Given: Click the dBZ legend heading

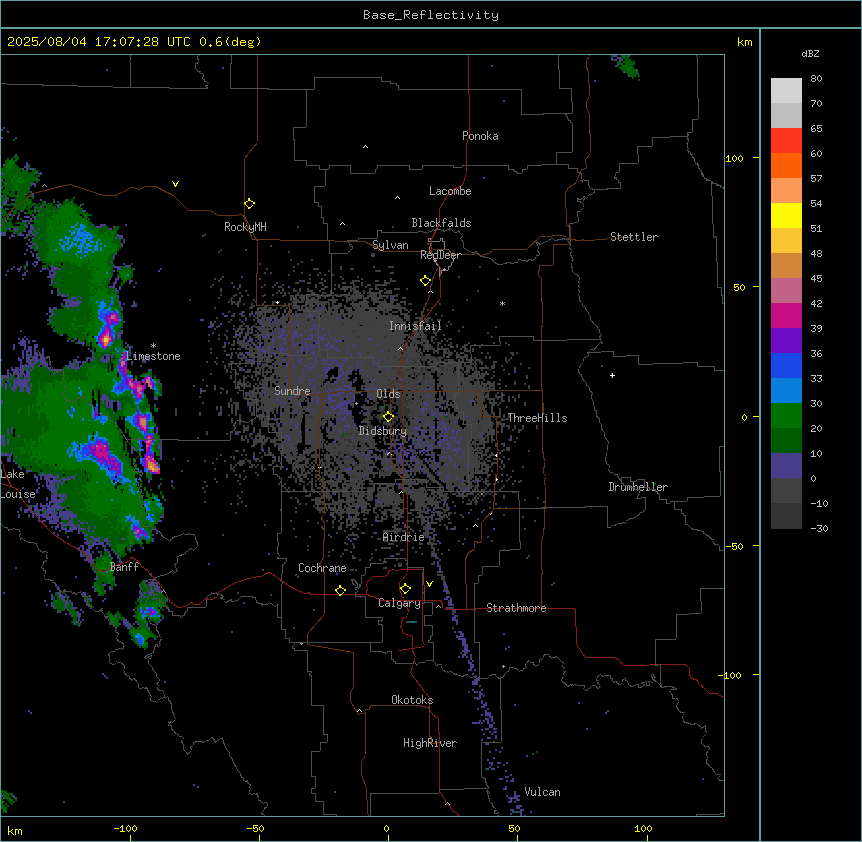Looking at the screenshot, I should tap(810, 54).
